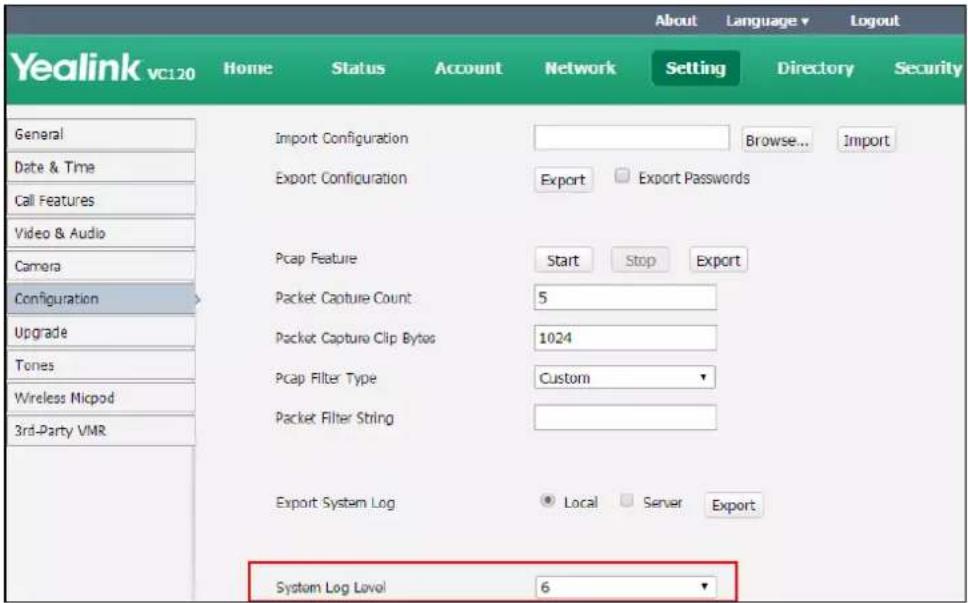Viewport: 968px width, 603px height.
Task: Open the Account tab
Action: pyautogui.click(x=468, y=68)
